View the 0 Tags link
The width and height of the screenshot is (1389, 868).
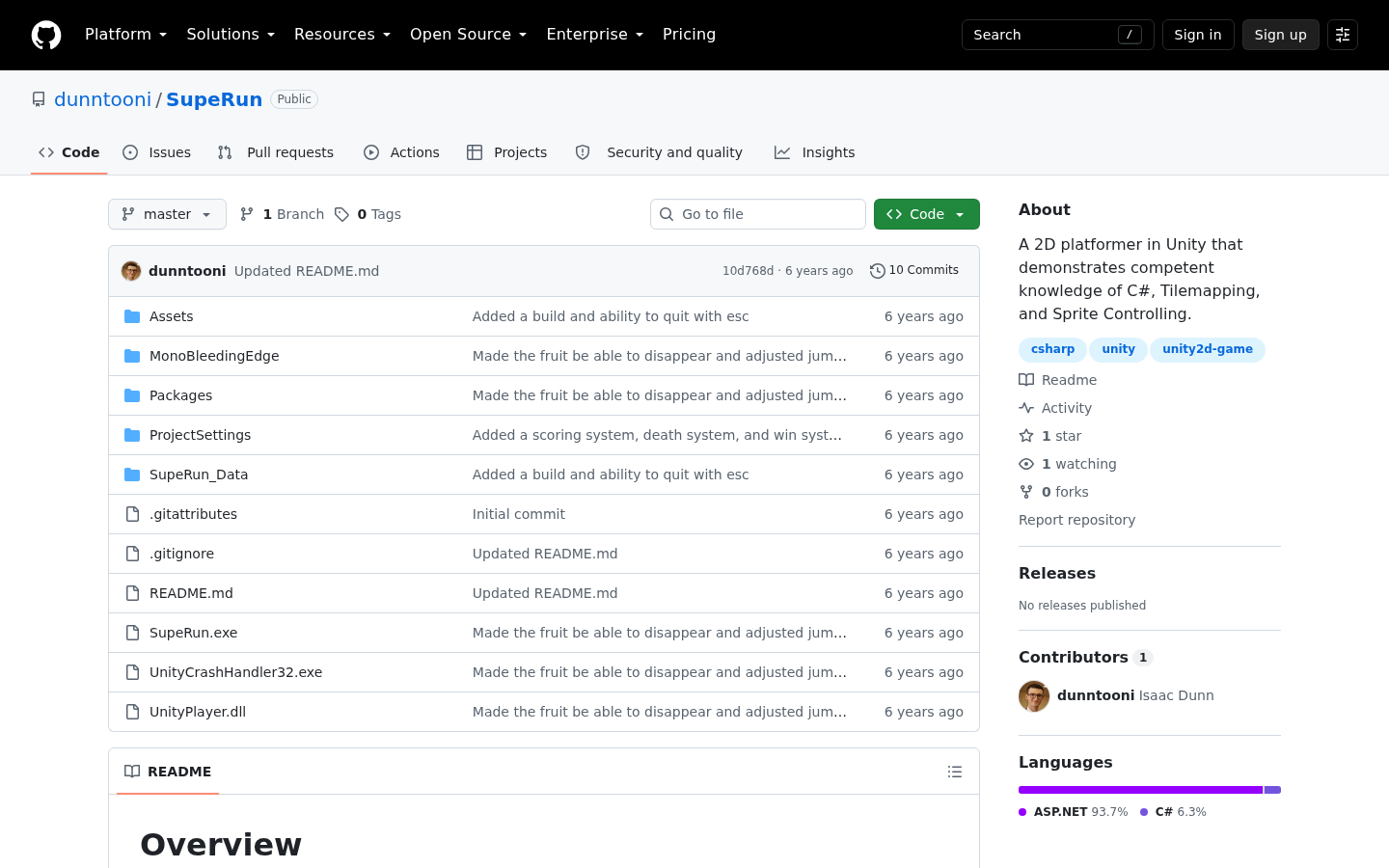(368, 214)
